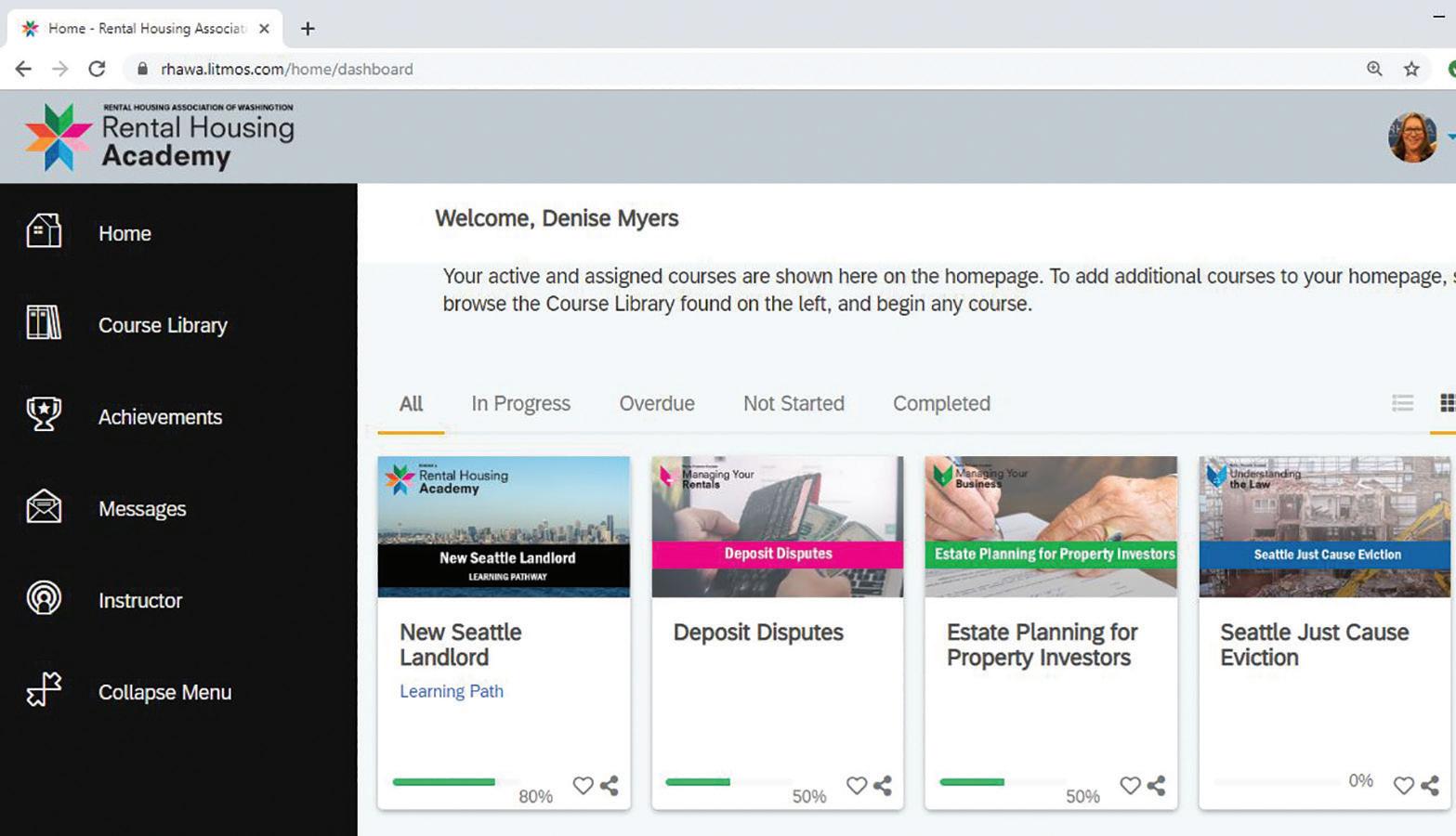Share Seattle Just Cause Eviction course
The image size is (1456, 836).
point(1430,786)
